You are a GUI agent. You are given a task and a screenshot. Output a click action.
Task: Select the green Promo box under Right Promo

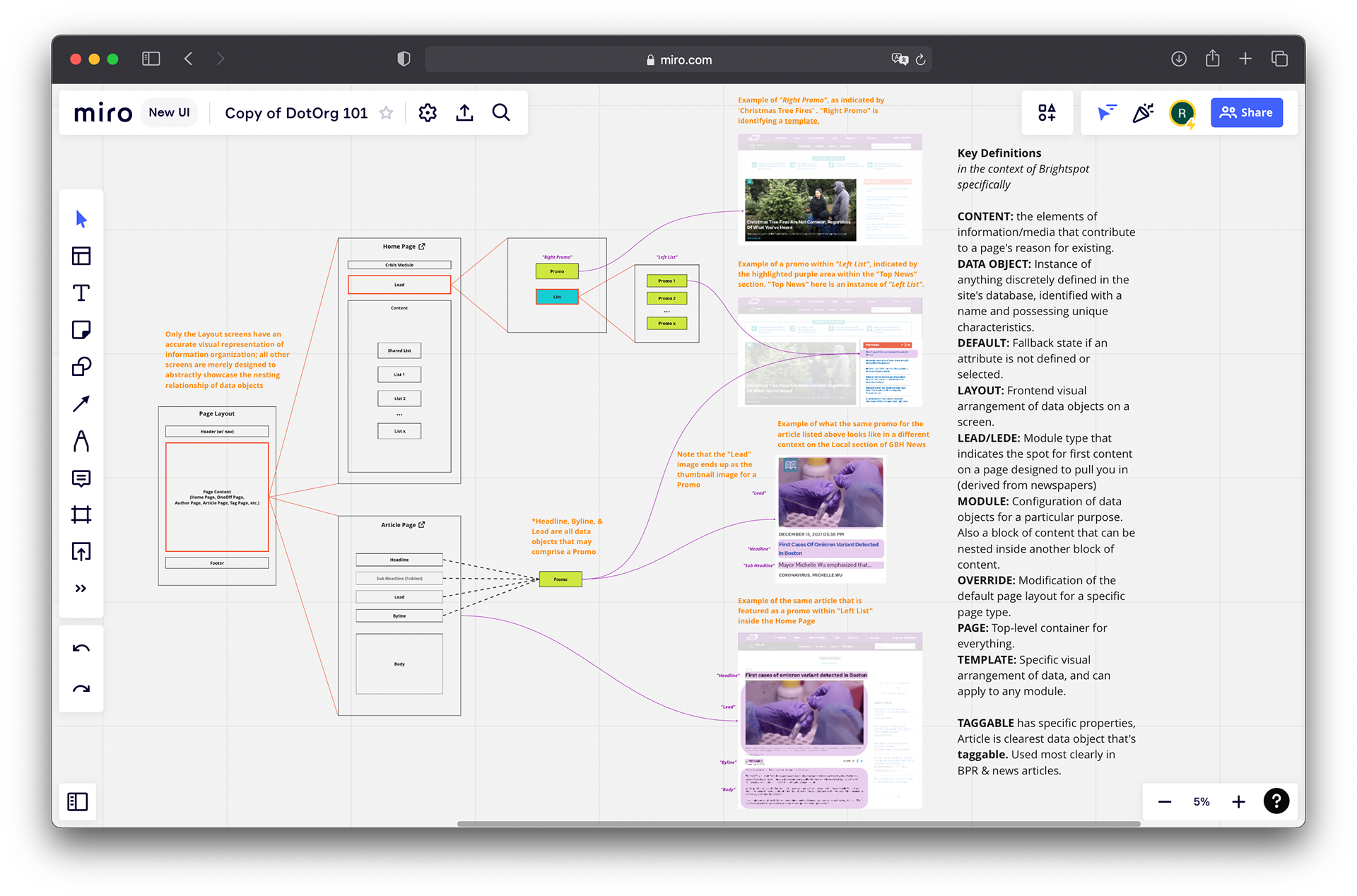pos(557,271)
